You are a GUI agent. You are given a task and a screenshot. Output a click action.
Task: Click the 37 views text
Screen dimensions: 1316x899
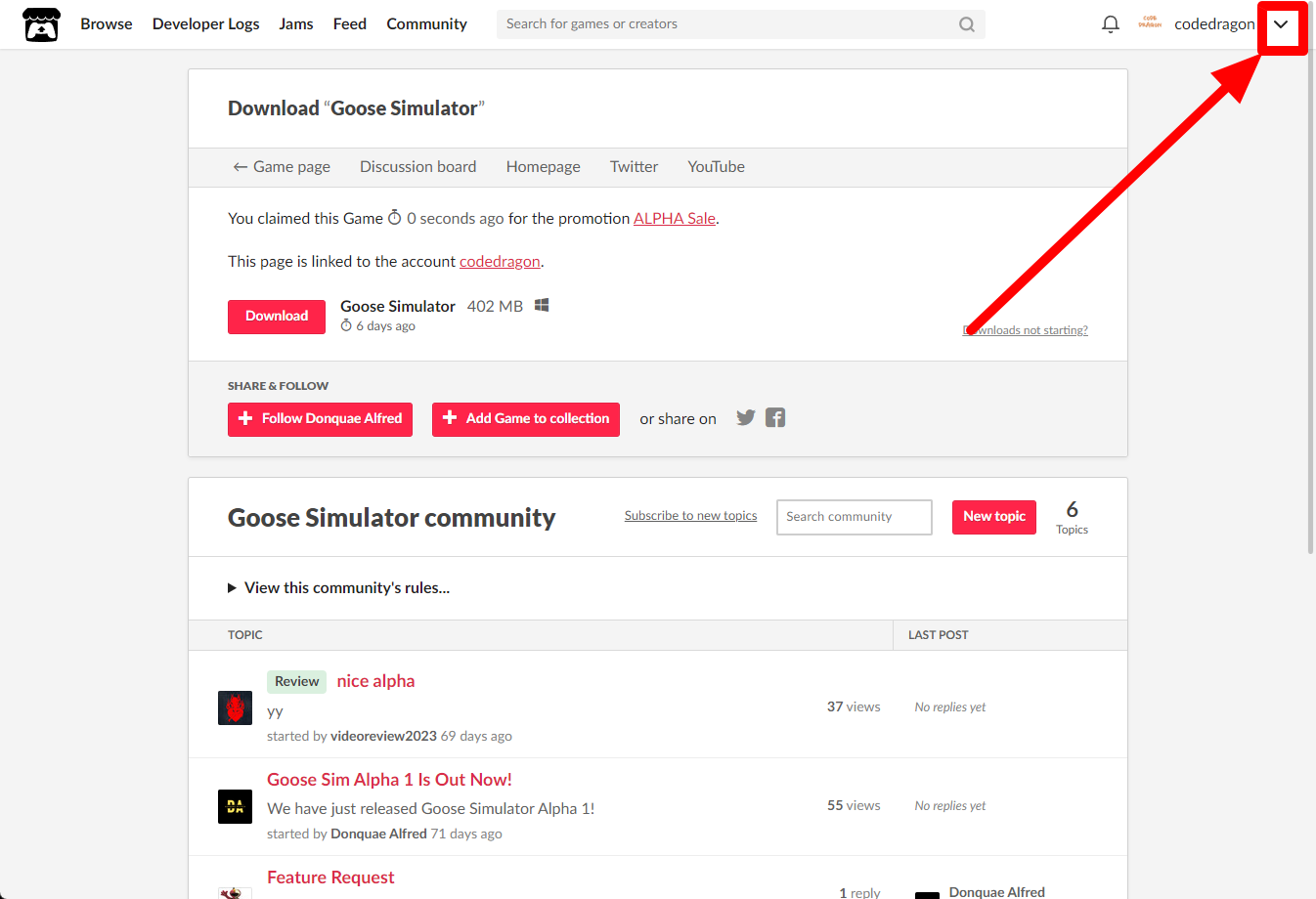click(854, 706)
